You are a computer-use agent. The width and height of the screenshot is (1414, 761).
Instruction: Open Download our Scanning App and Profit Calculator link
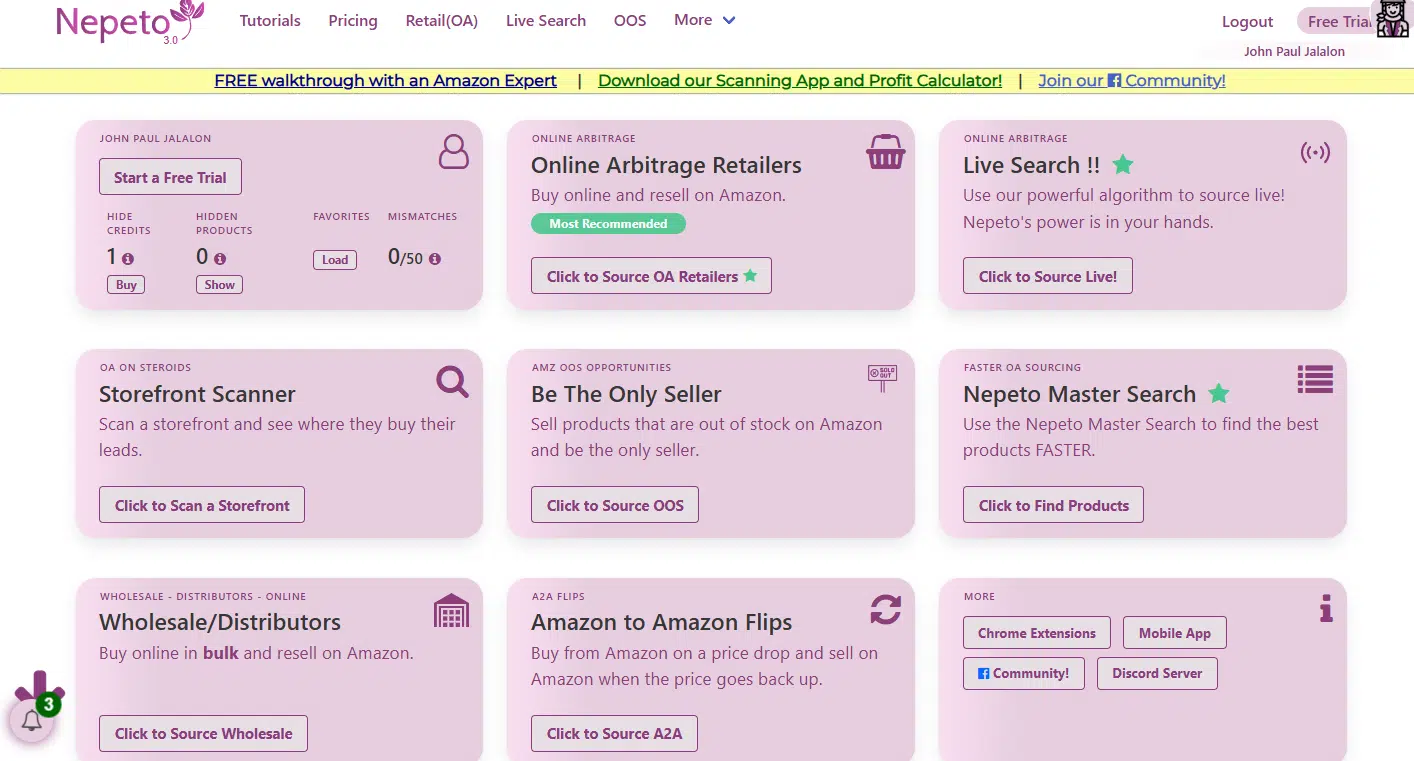[x=800, y=81]
